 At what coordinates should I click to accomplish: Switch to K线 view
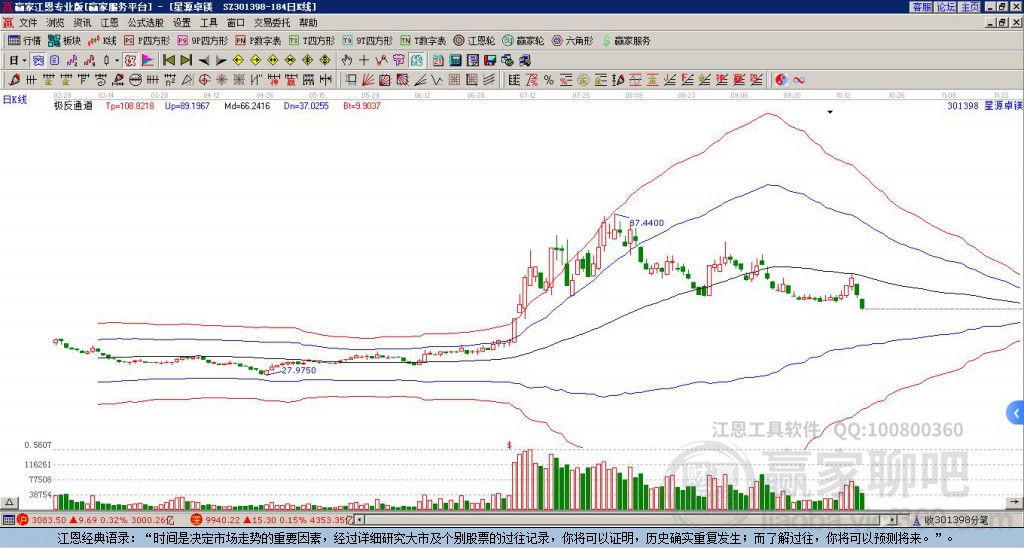tap(102, 40)
